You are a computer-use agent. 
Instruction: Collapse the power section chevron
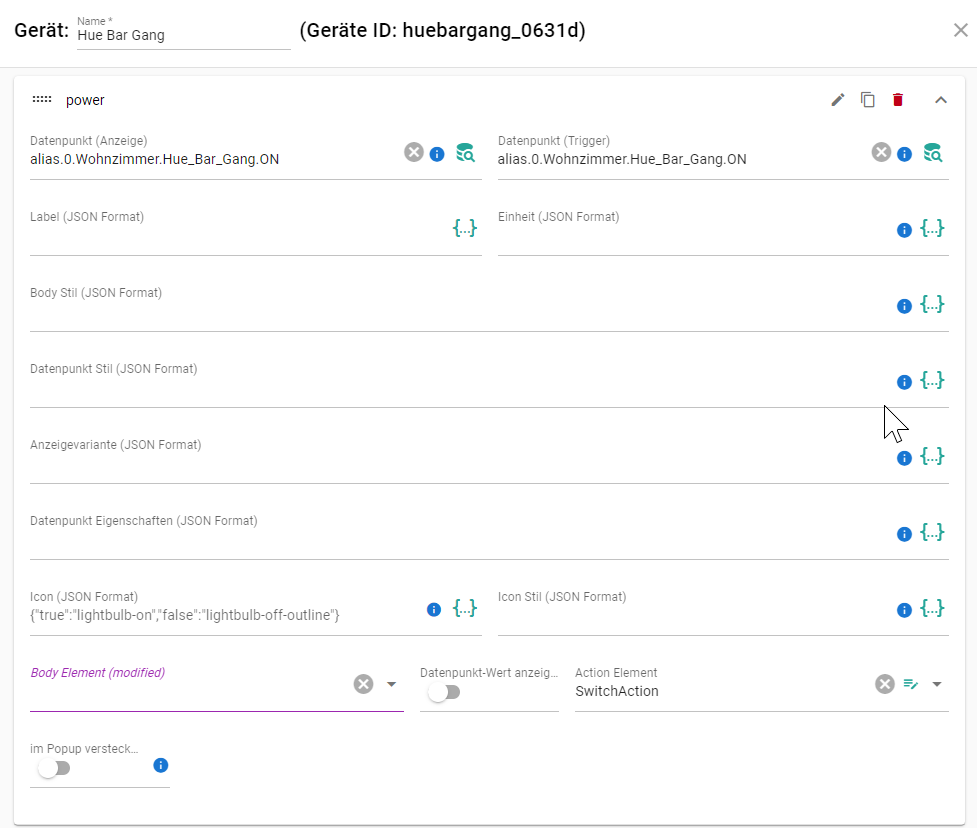[x=940, y=100]
